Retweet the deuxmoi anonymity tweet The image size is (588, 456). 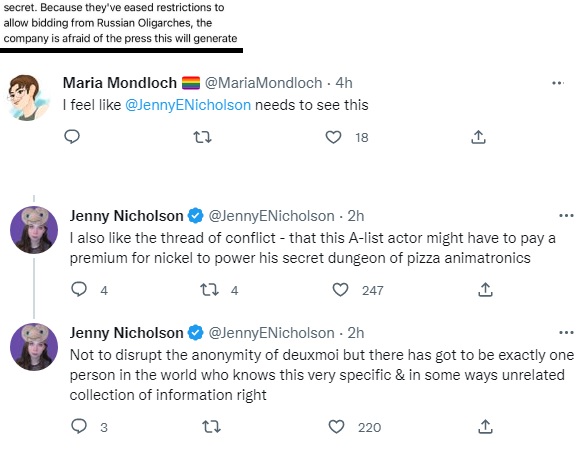point(212,427)
